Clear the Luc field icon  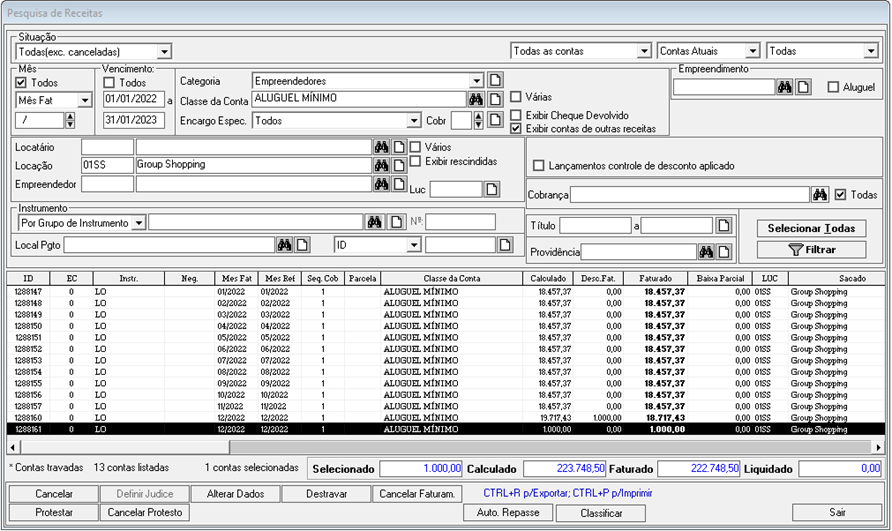tap(492, 189)
